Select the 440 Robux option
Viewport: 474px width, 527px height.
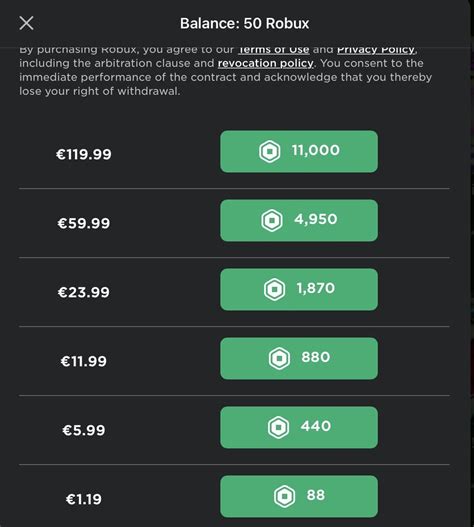point(299,428)
